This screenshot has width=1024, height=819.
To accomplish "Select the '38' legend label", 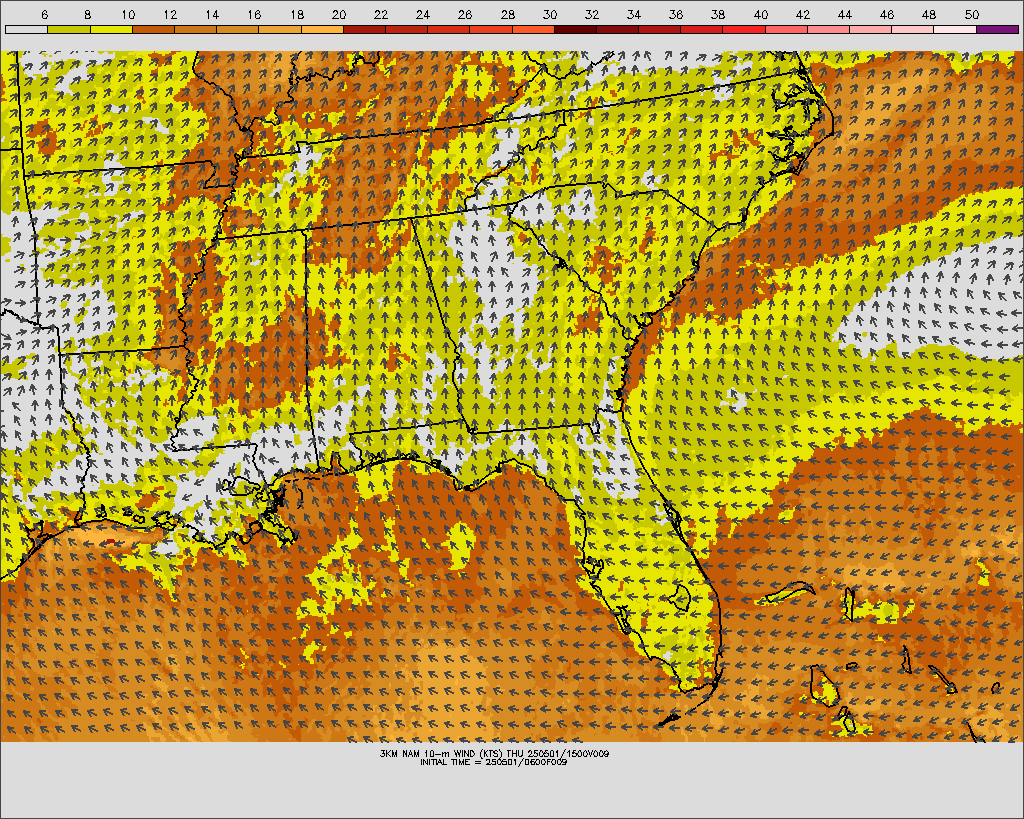I will [718, 14].
